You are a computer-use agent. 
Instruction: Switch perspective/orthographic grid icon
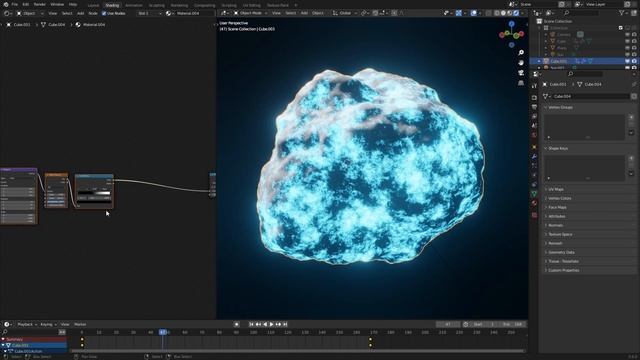point(521,83)
